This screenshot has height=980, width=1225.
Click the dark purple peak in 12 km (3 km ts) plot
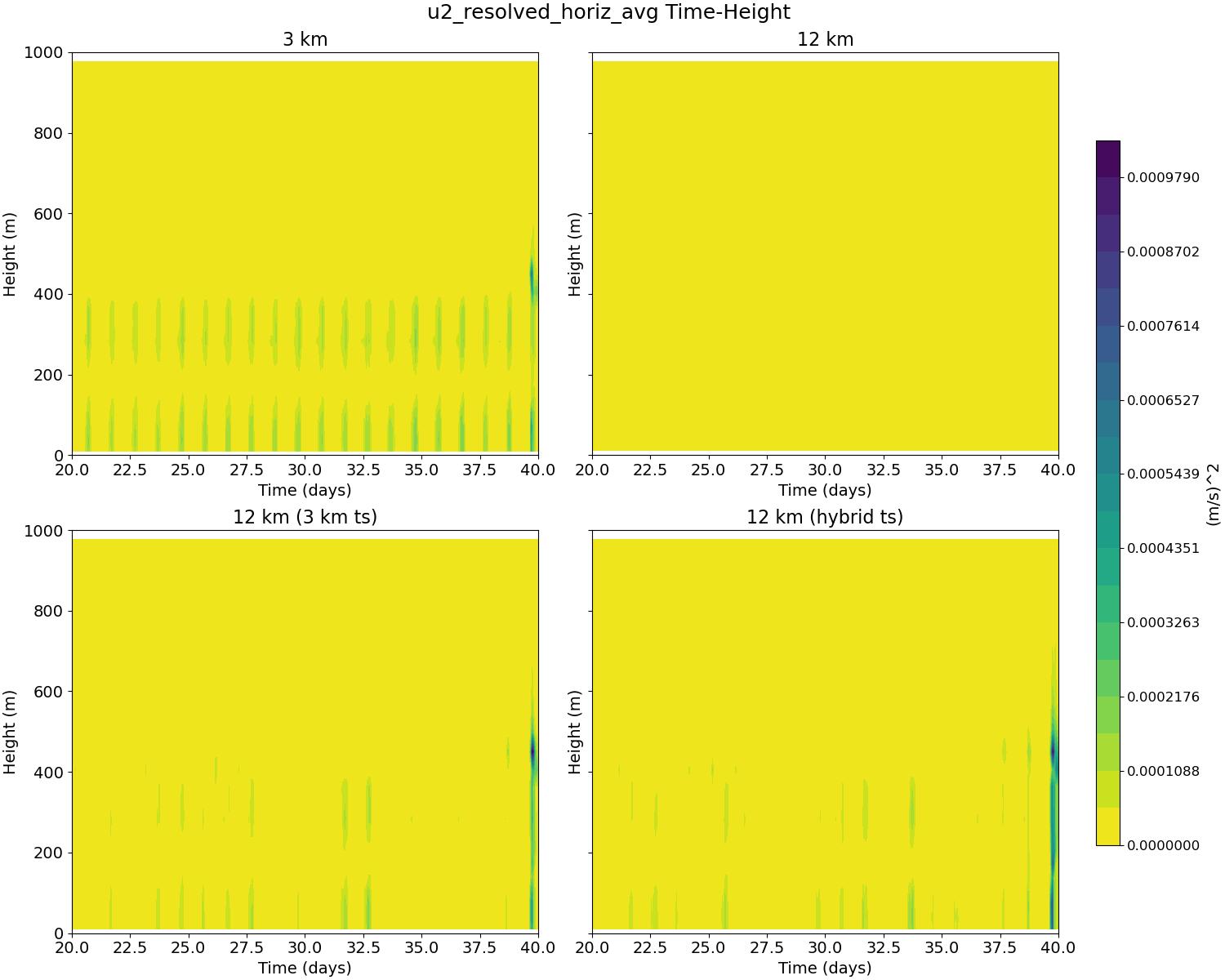532,750
